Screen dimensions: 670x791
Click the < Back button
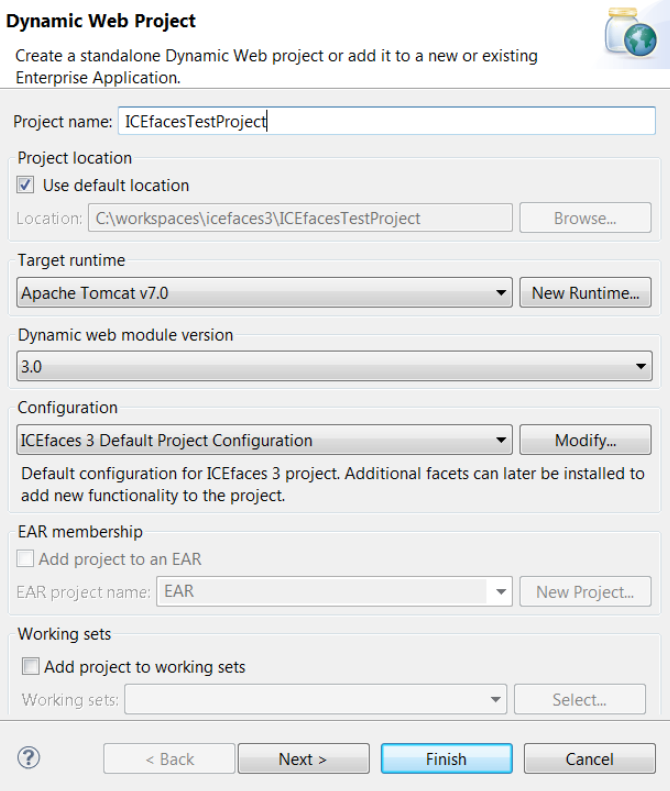pos(169,759)
